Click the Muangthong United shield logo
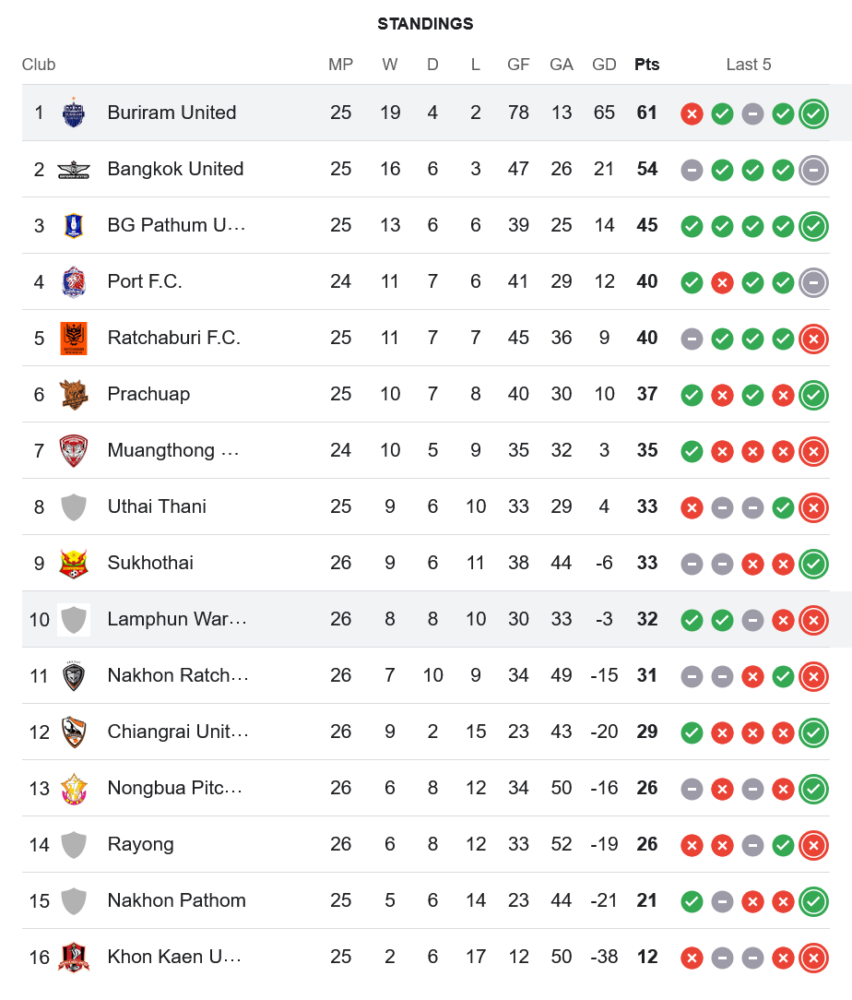 click(x=74, y=450)
